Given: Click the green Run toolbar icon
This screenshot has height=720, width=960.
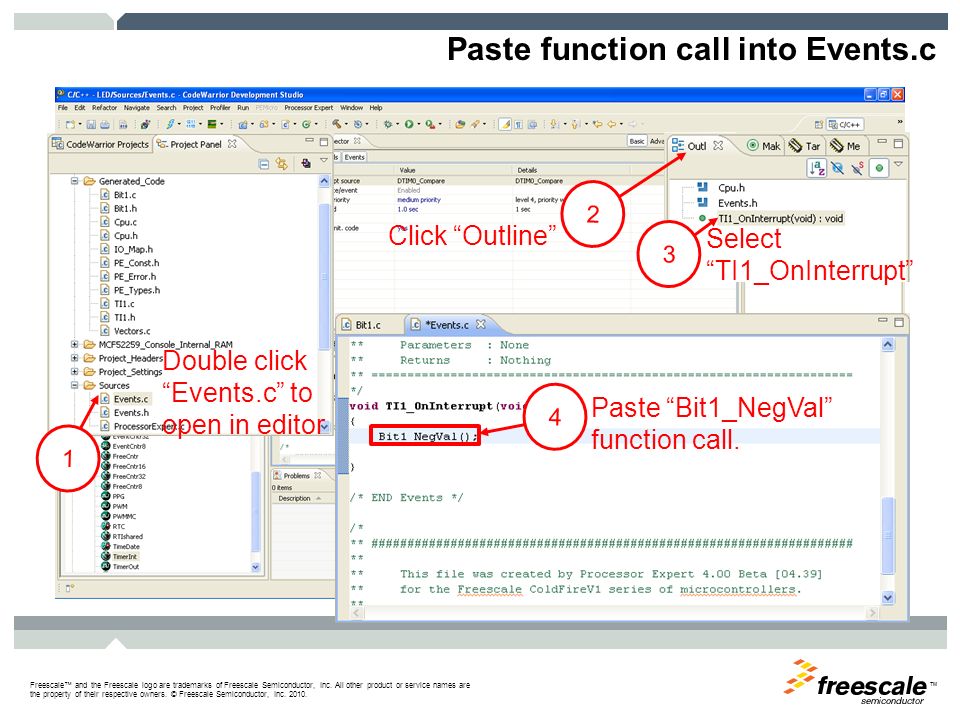Looking at the screenshot, I should pyautogui.click(x=408, y=124).
